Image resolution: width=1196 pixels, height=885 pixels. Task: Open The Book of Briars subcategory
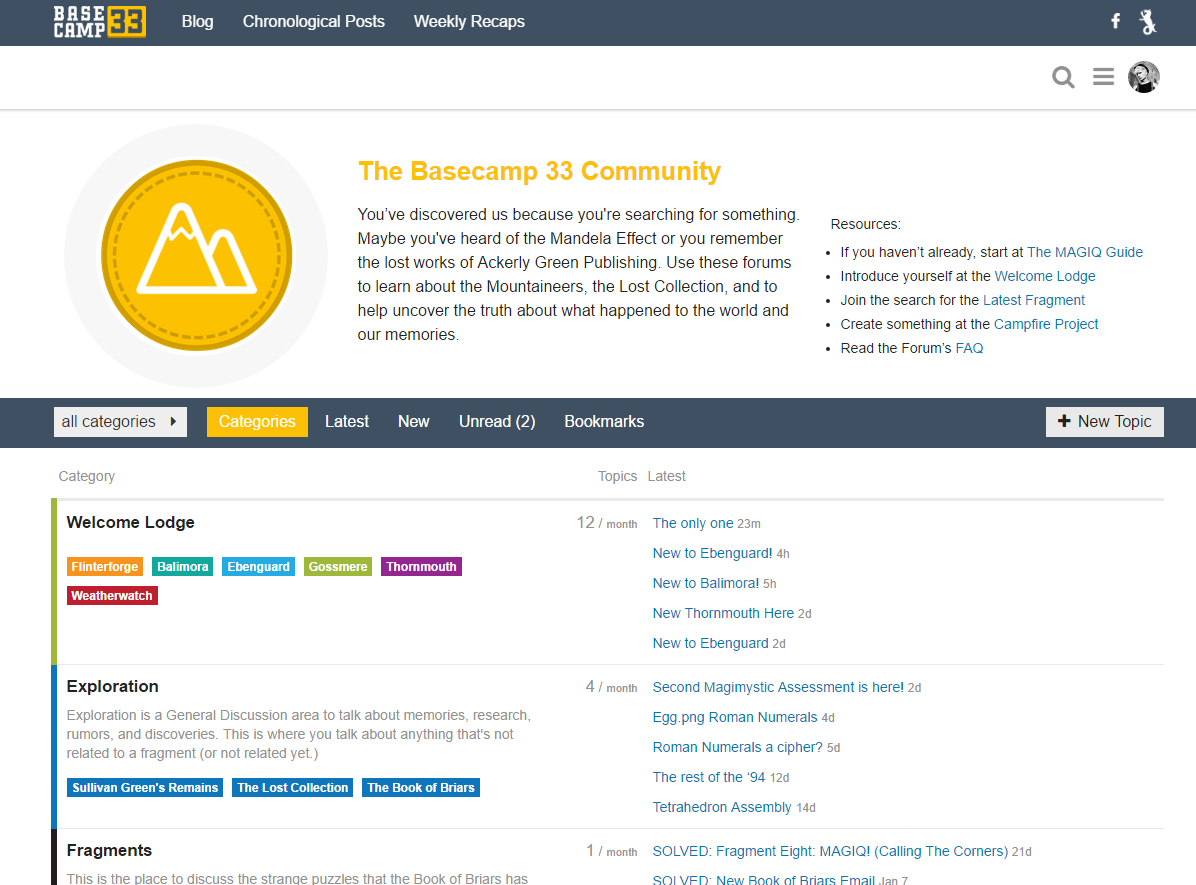(x=421, y=788)
